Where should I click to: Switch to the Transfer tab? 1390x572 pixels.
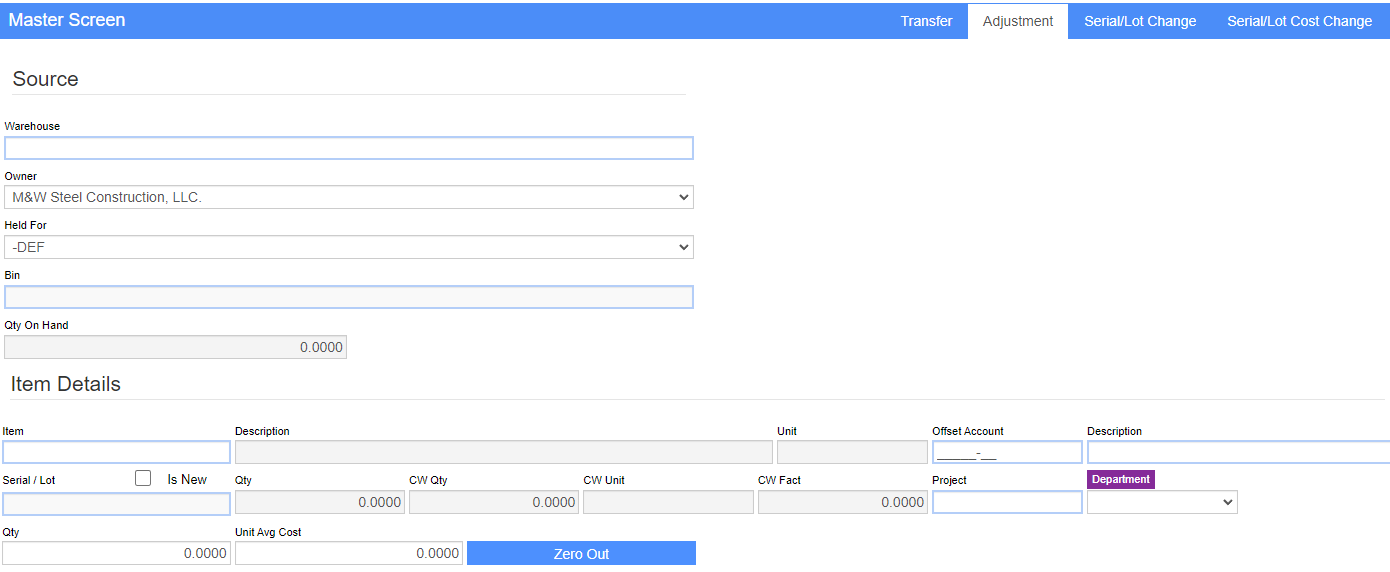point(926,21)
